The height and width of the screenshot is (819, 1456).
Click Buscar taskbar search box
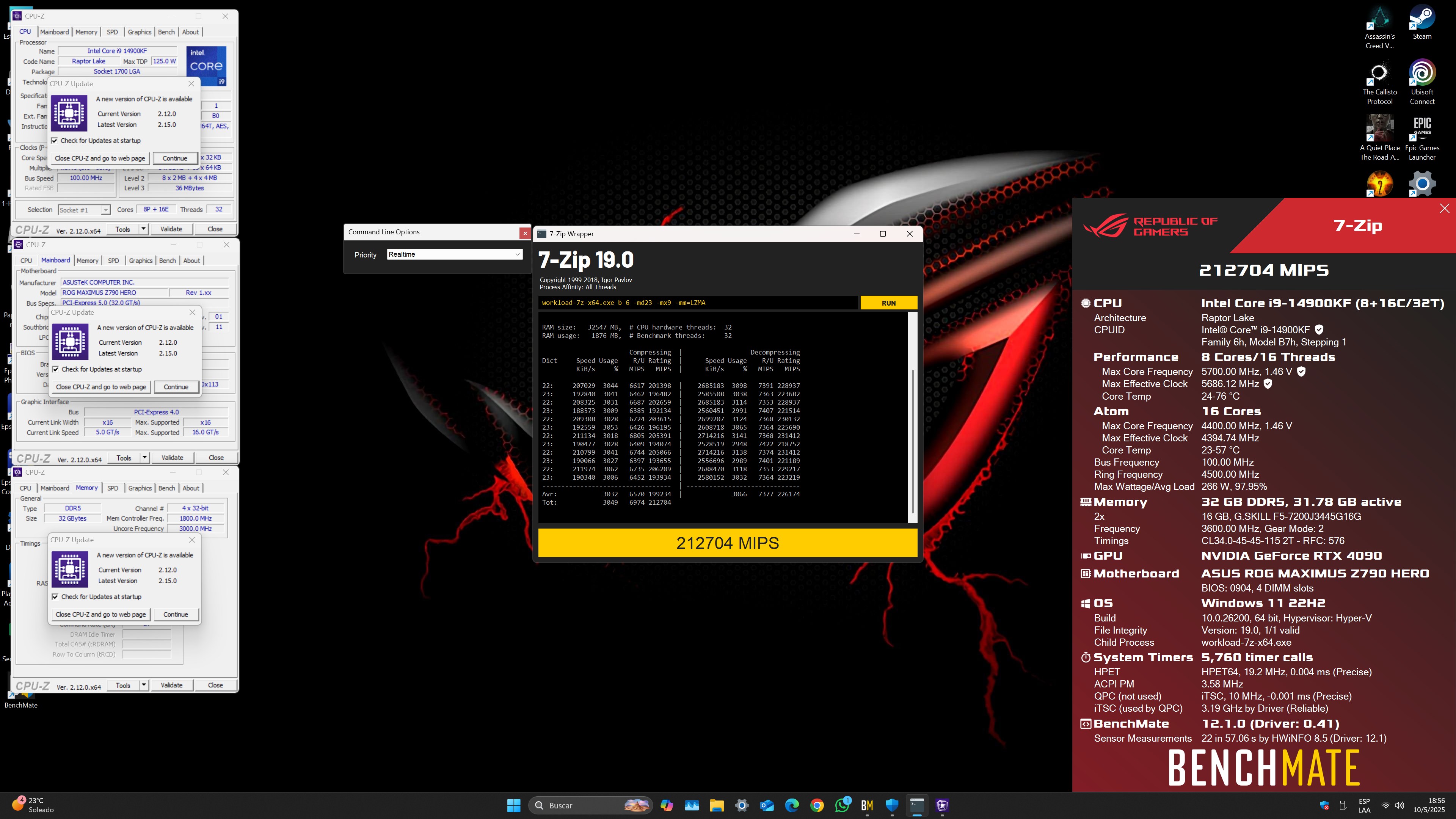[x=591, y=805]
